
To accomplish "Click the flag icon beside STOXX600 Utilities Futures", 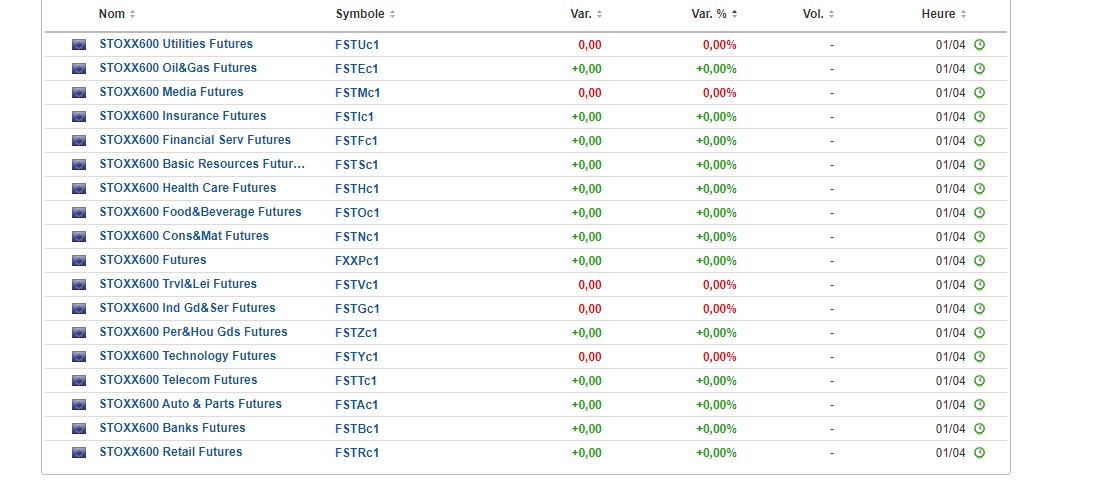I will tap(79, 45).
